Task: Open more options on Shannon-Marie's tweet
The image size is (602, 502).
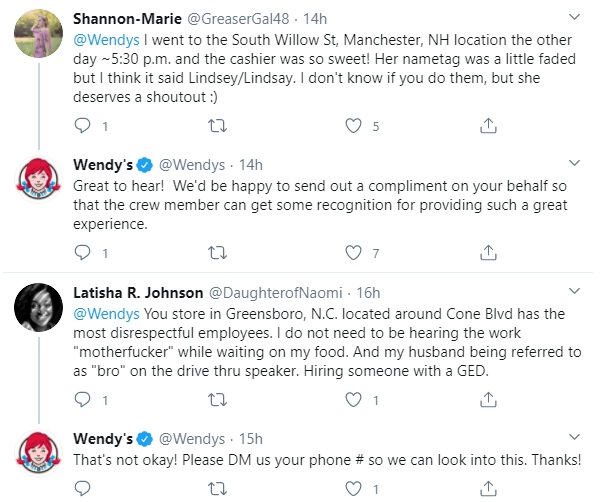Action: click(574, 17)
